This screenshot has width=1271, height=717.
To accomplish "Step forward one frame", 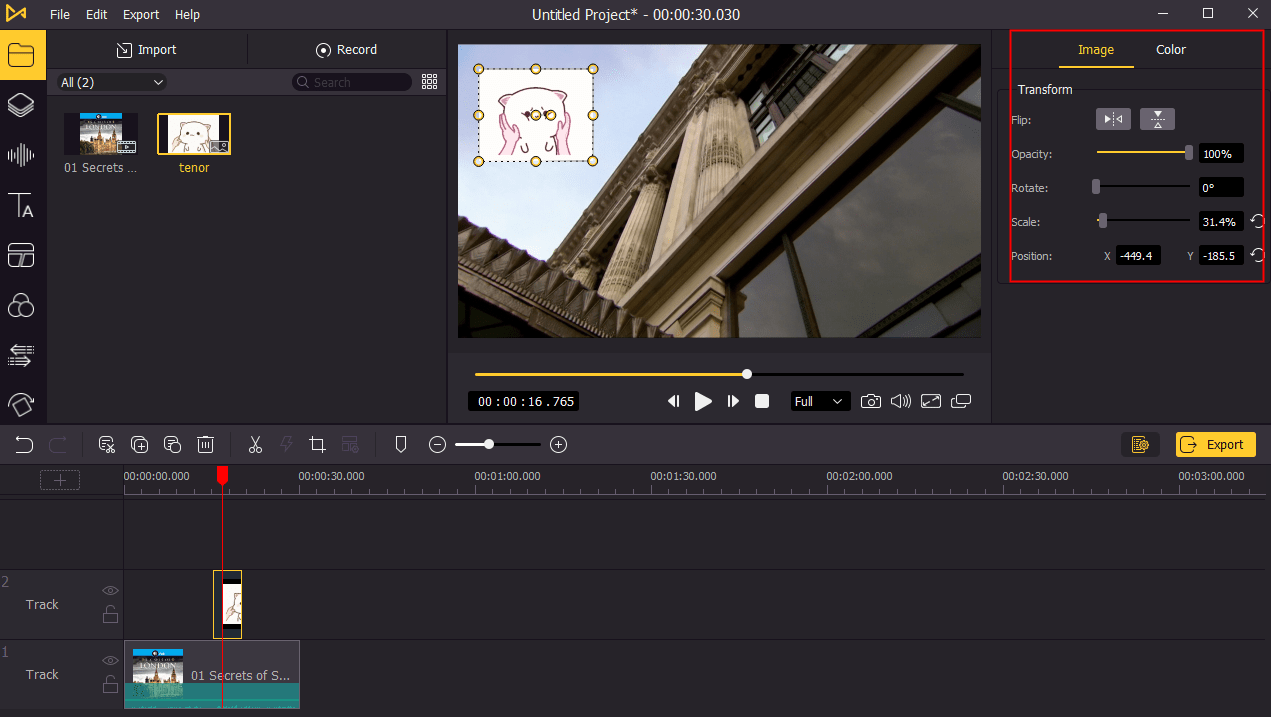I will click(x=733, y=401).
